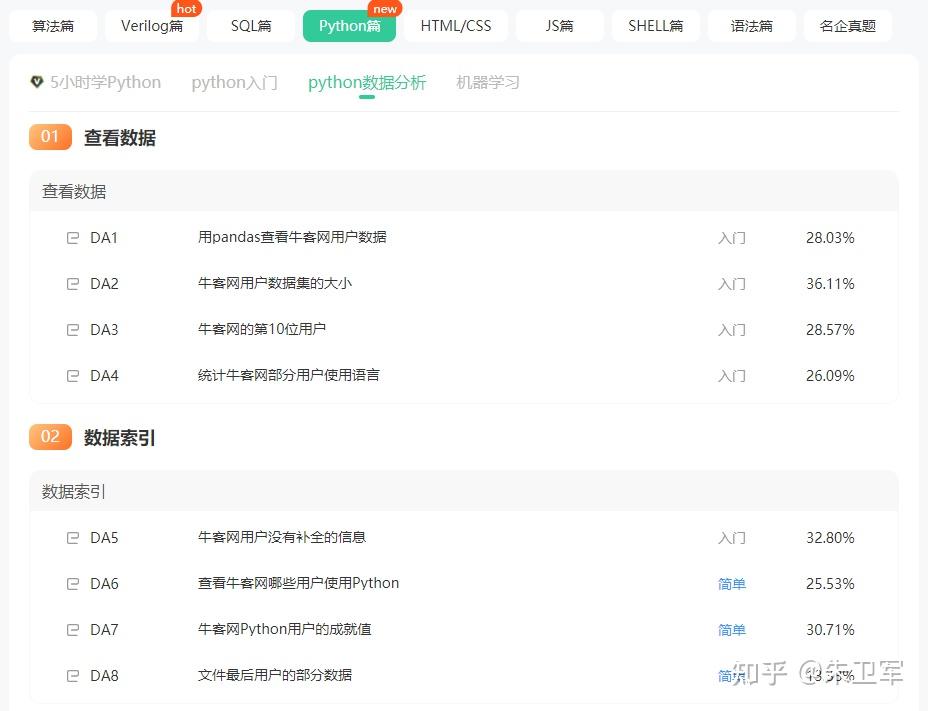928x711 pixels.
Task: Click the badge icon before 5小时学Python
Action: pos(37,82)
